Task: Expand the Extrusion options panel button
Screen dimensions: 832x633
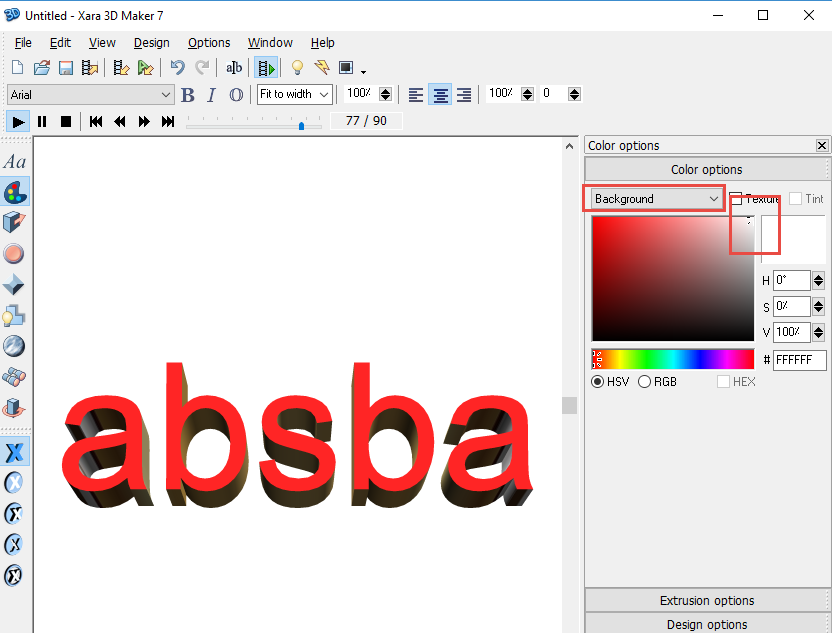Action: click(707, 601)
